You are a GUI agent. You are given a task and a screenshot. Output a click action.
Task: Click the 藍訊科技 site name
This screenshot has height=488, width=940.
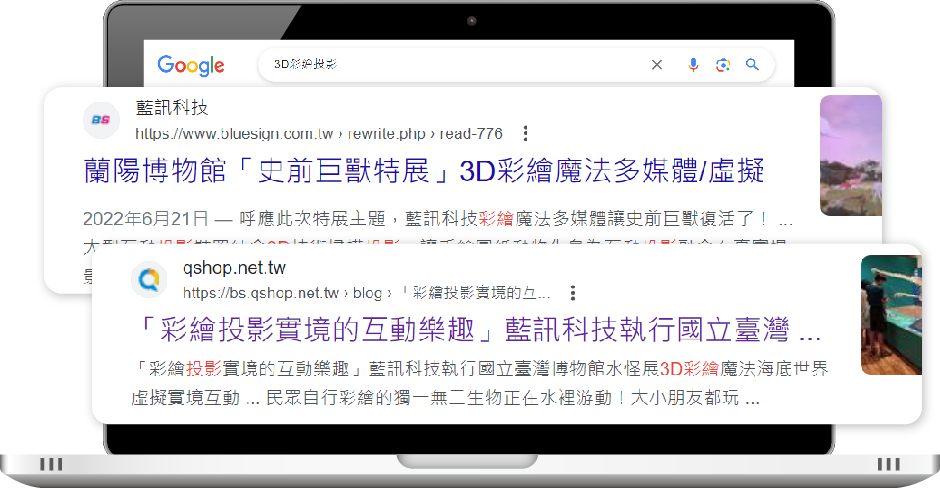click(x=171, y=107)
